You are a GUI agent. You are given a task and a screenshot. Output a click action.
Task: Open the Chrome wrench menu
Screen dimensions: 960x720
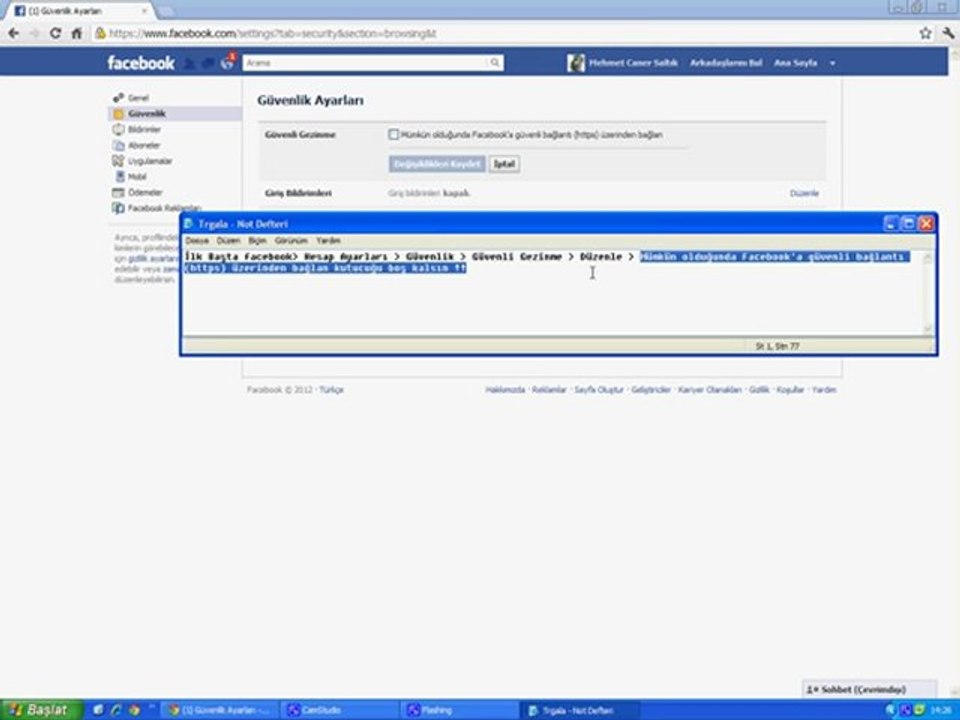click(x=948, y=34)
